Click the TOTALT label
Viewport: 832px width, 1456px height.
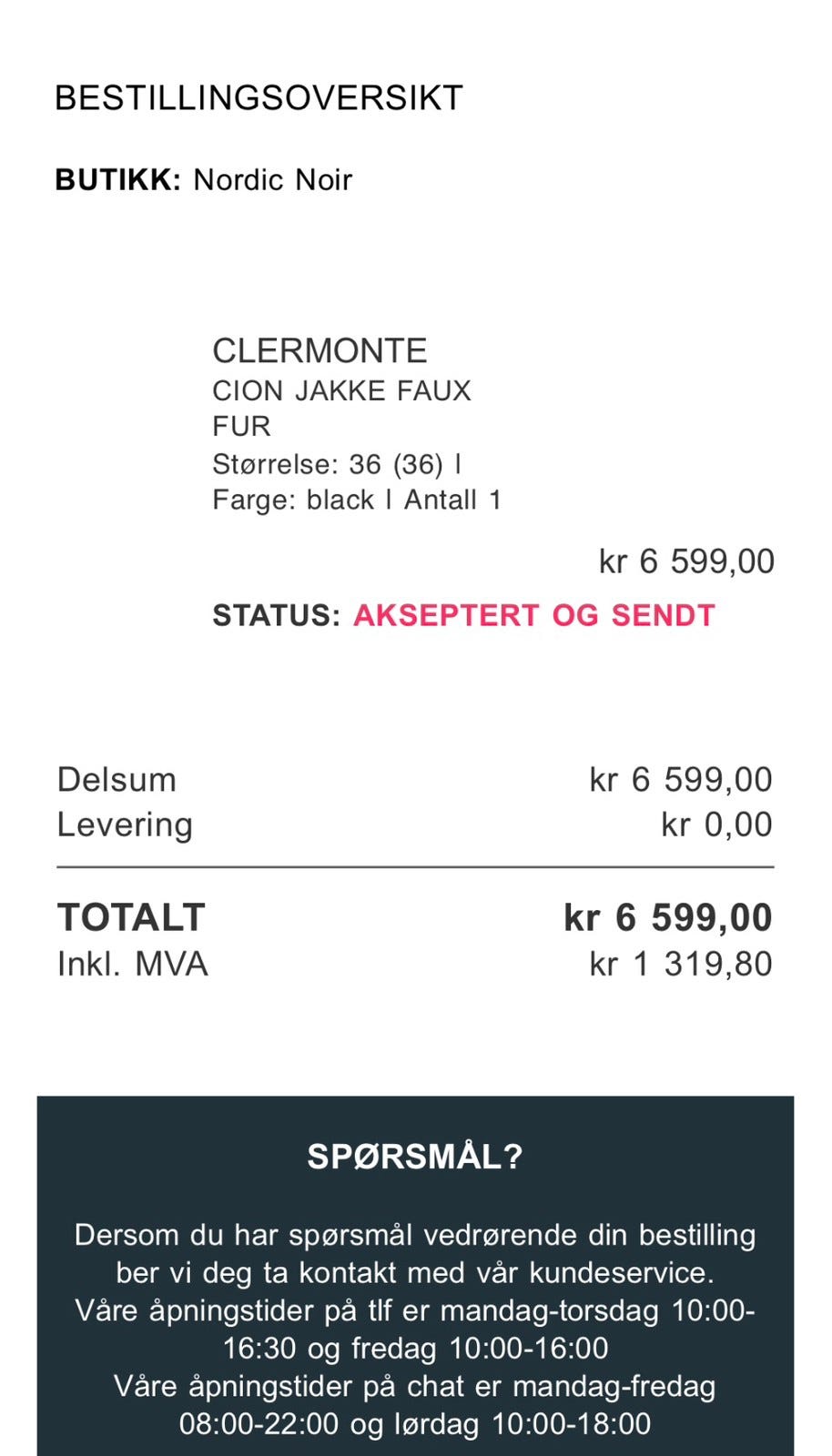coord(131,917)
